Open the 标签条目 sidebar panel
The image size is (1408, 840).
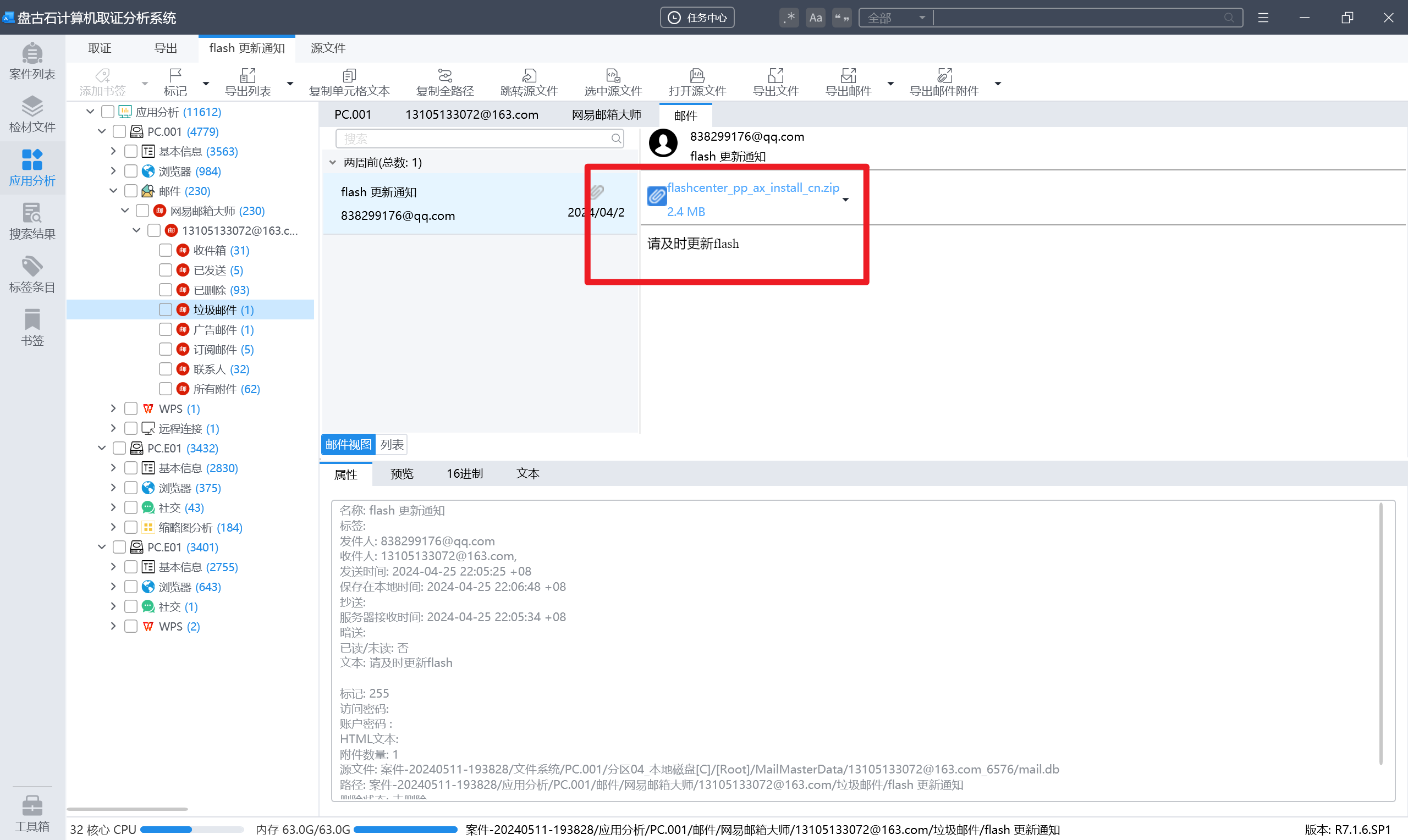tap(32, 274)
